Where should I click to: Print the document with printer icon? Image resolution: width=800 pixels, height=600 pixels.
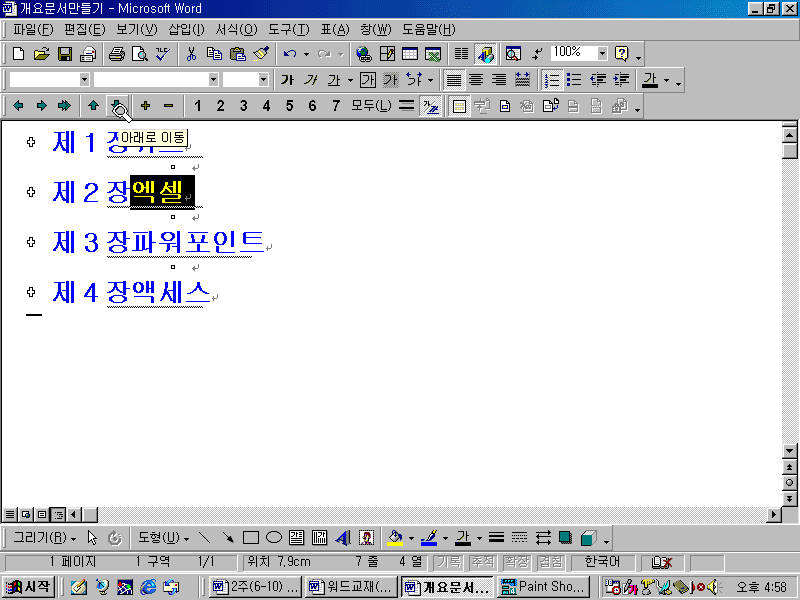pos(117,54)
